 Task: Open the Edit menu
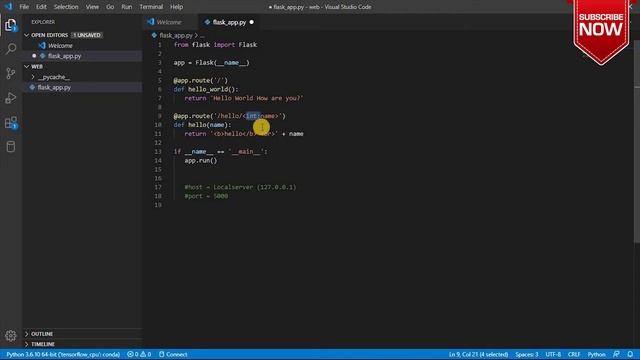pos(41,7)
